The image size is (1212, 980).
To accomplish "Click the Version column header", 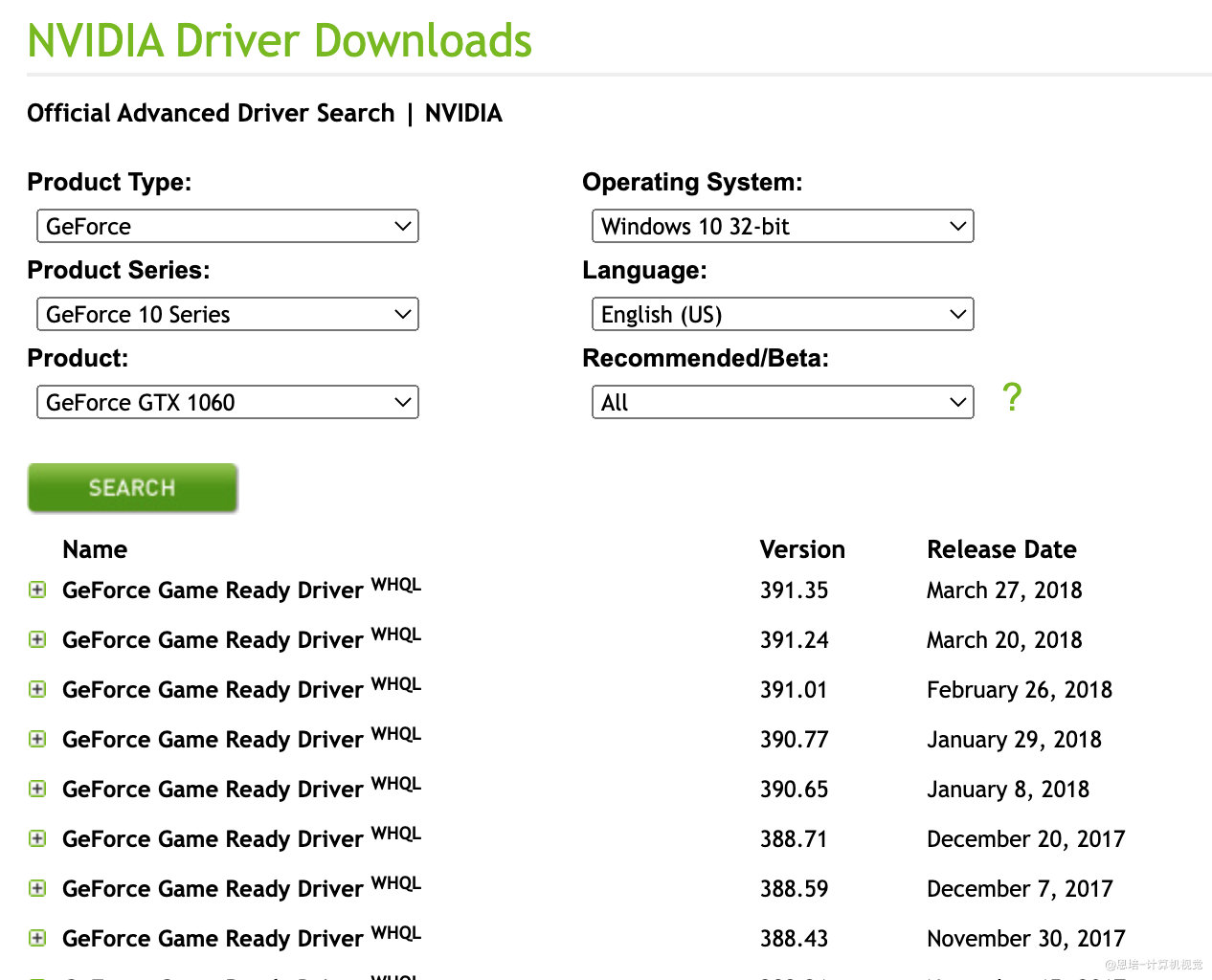I will (x=802, y=549).
